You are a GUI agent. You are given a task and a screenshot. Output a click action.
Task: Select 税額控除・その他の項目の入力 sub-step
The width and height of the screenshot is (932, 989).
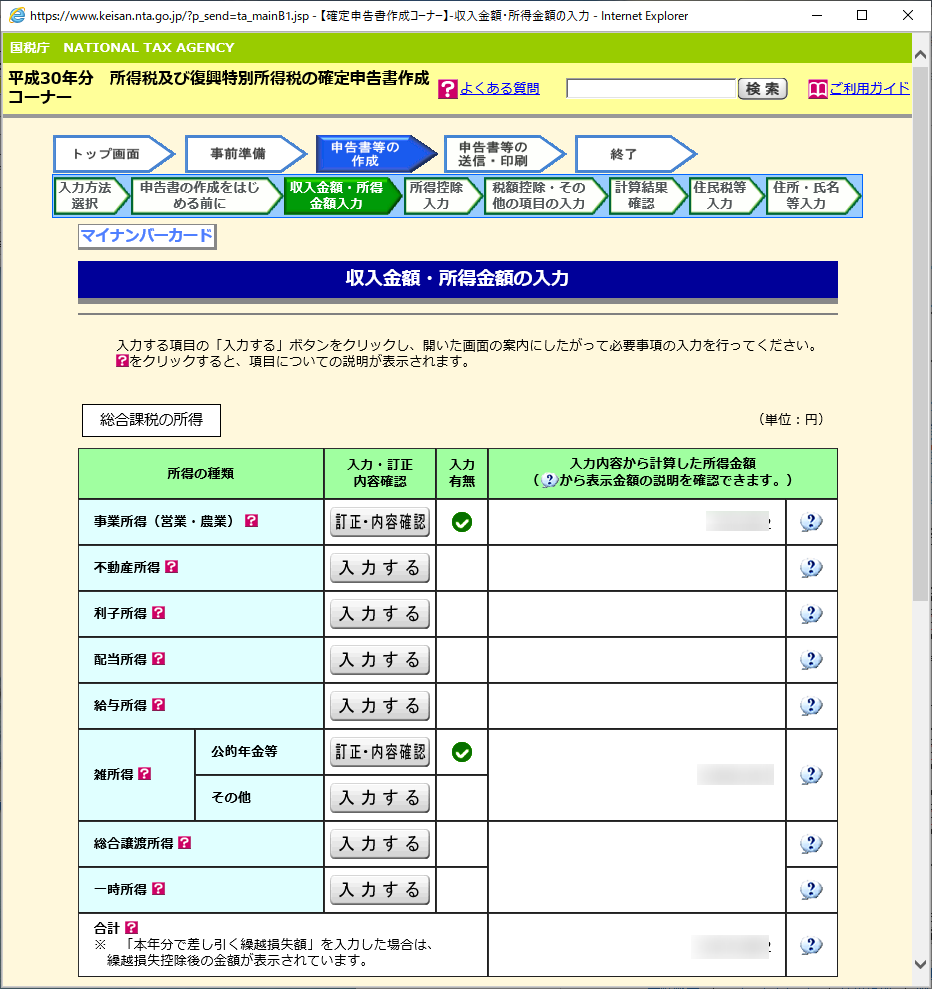pos(545,196)
